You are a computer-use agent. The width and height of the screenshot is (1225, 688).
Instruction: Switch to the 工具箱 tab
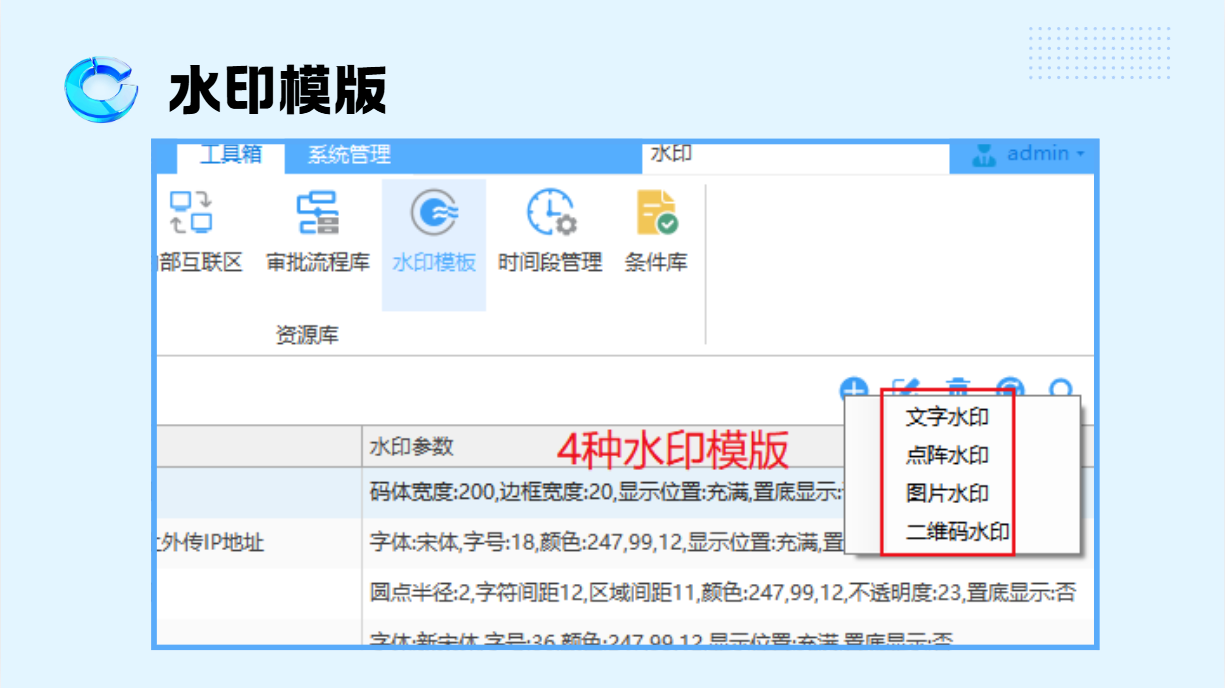[x=231, y=155]
